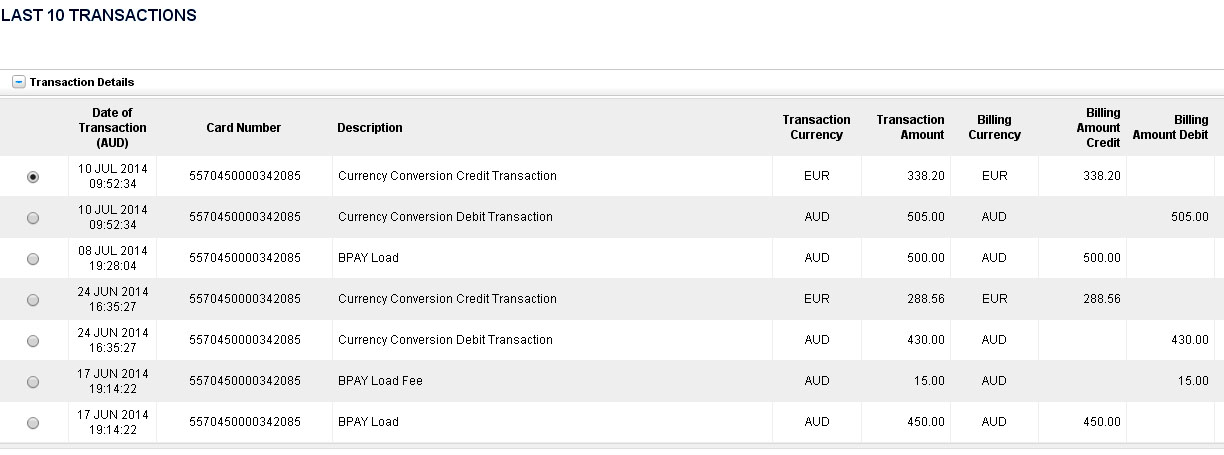Select the BPAY Load Fee radio button
Screen dimensions: 1224x455
33,381
